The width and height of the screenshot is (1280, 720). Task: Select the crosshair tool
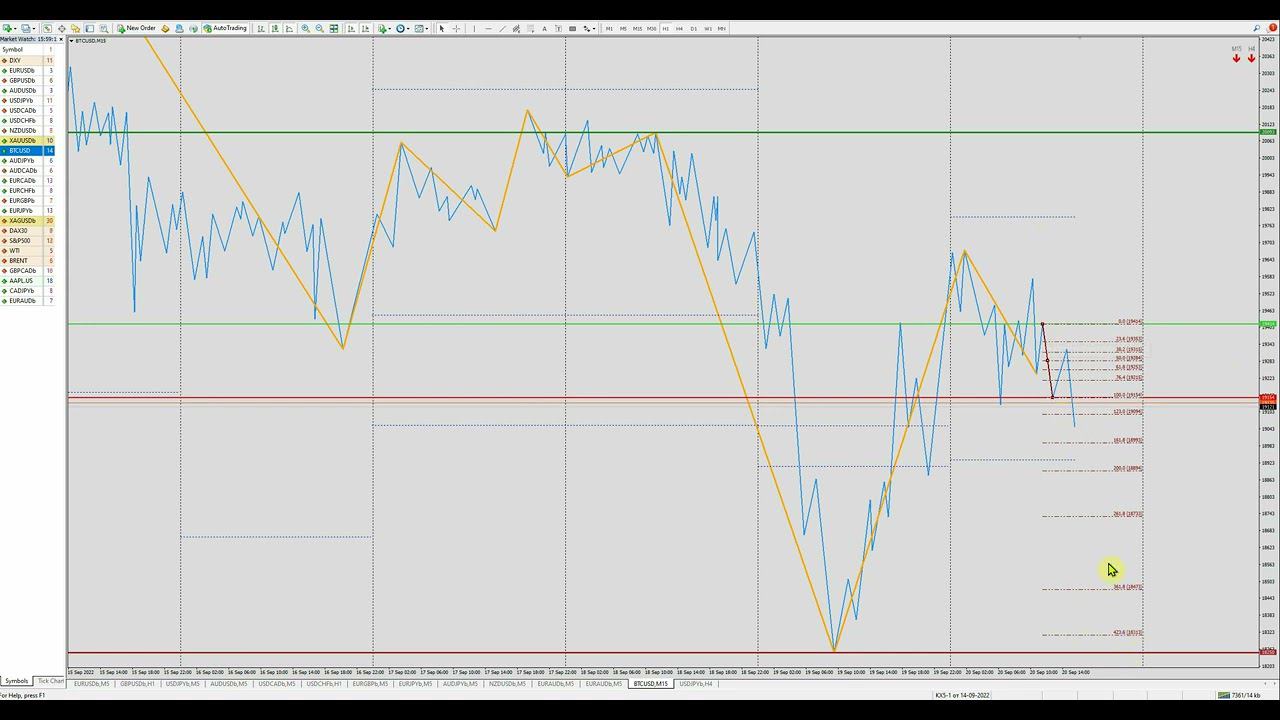point(456,28)
